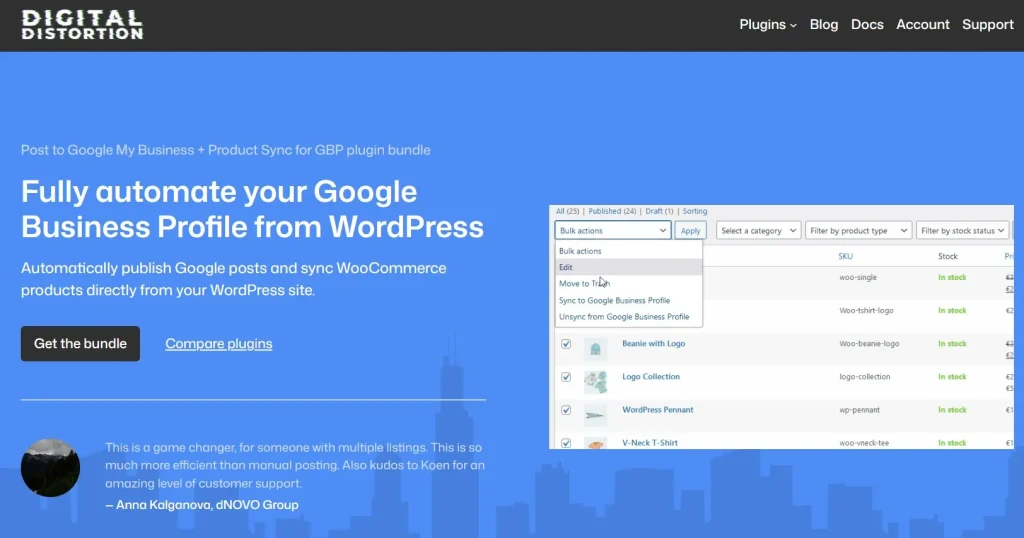Screen dimensions: 1024x538
Task: Open the Sorting view
Action: 695,211
